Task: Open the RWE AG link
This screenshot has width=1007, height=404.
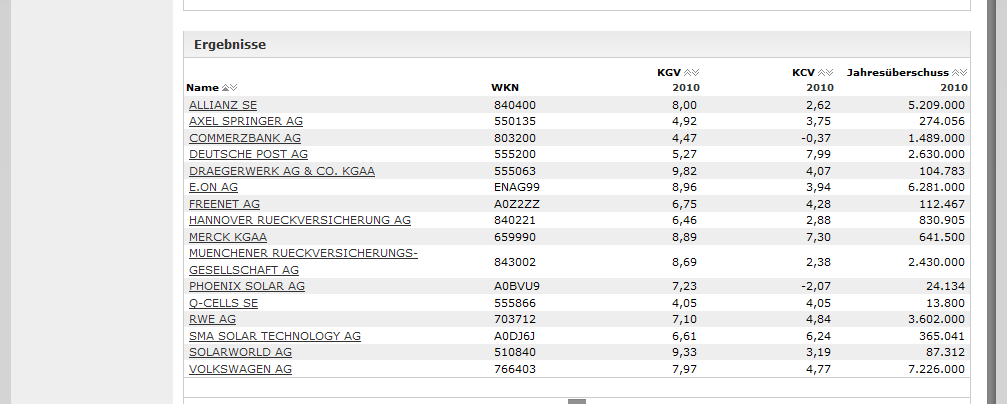Action: [213, 319]
